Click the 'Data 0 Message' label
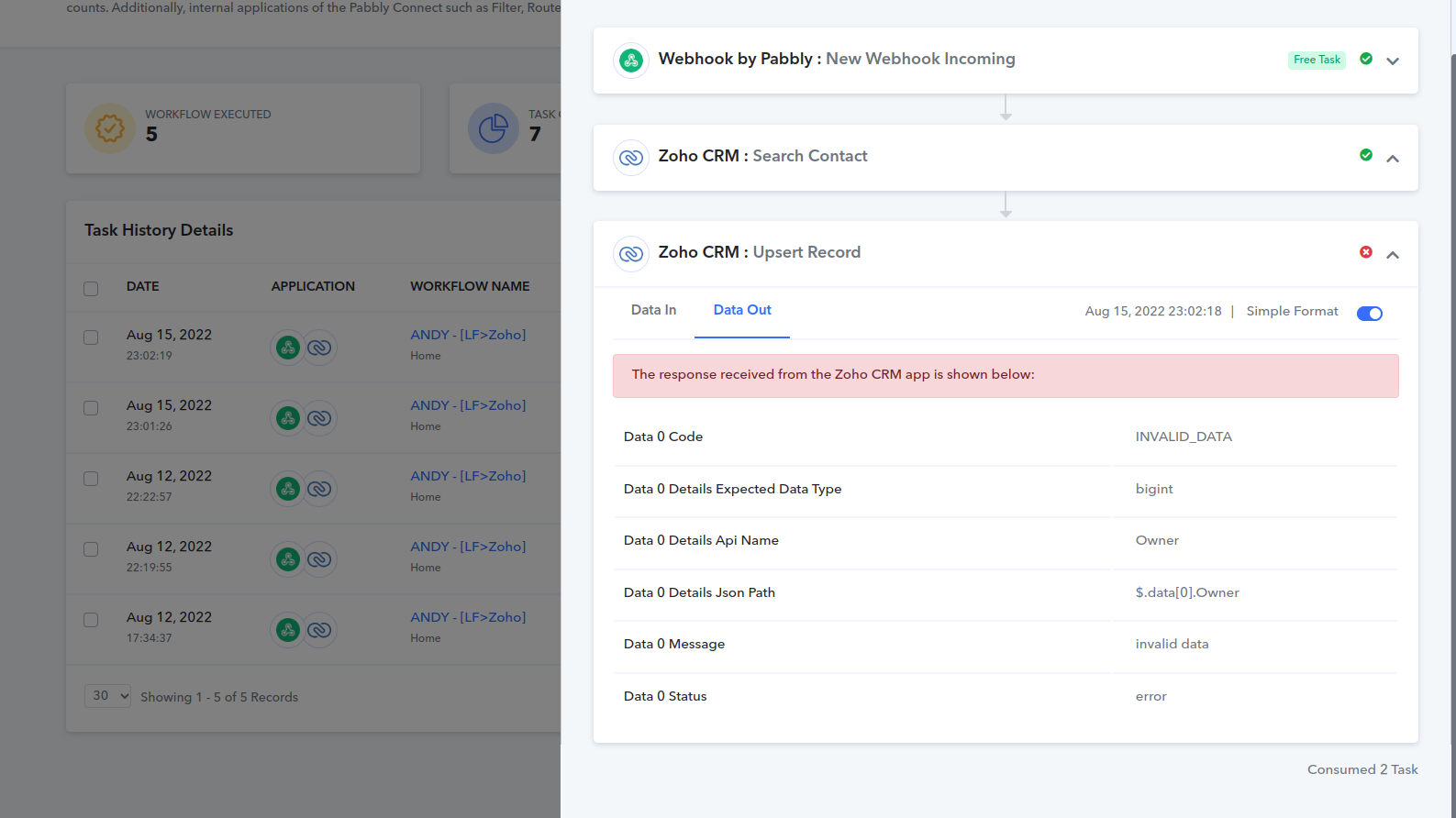Screen dimensions: 1456x818 [674, 644]
